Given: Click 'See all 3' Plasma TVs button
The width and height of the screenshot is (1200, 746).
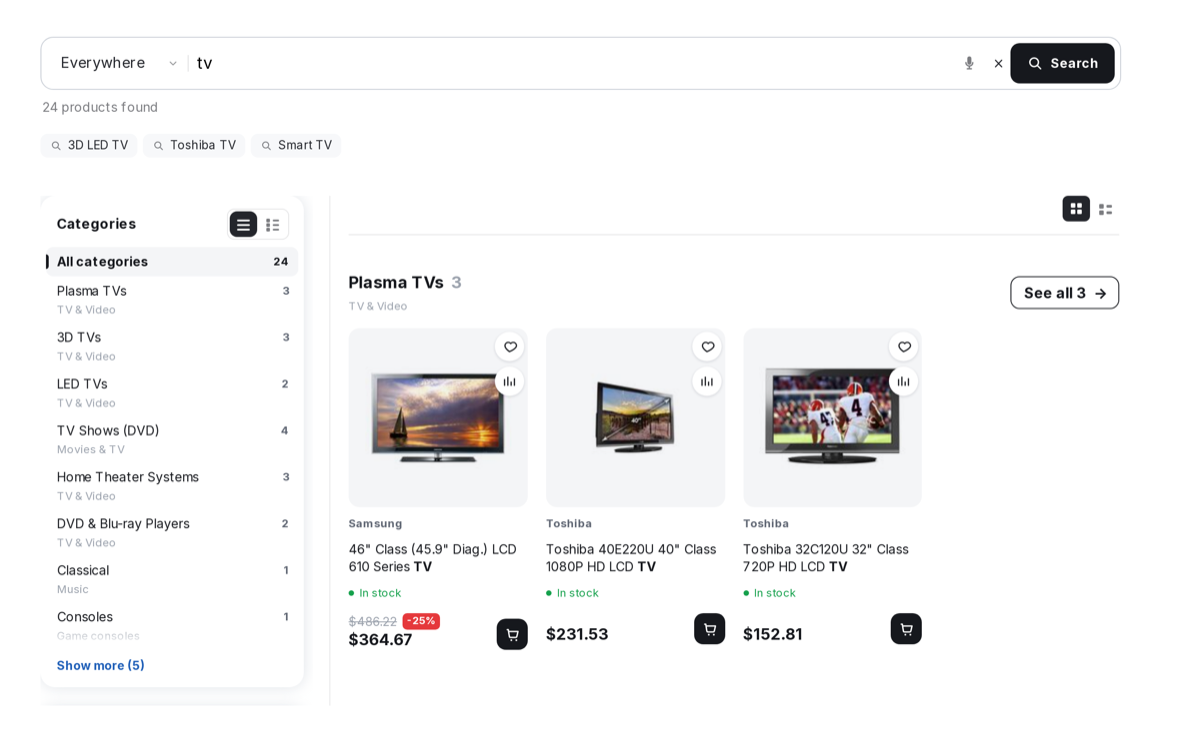Looking at the screenshot, I should click(x=1064, y=293).
